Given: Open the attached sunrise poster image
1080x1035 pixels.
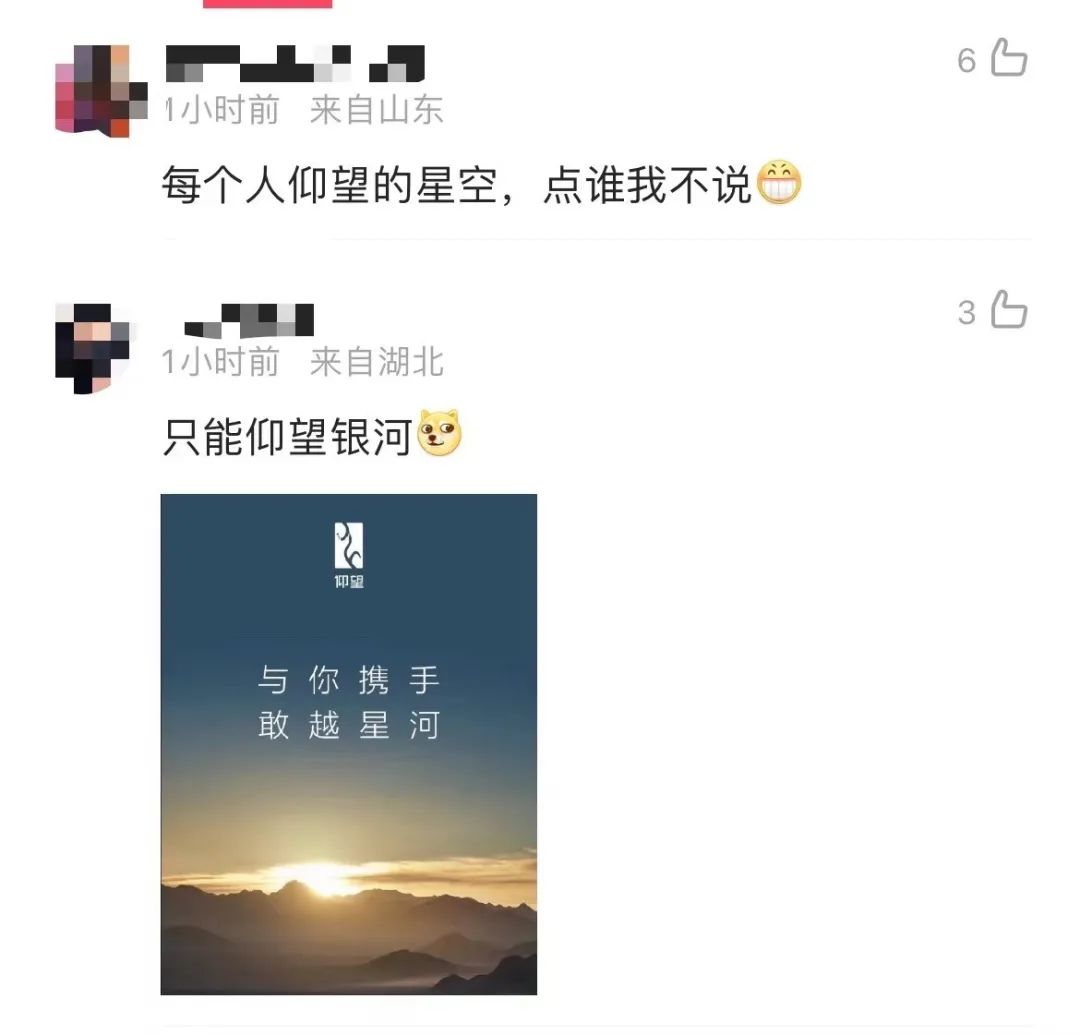Looking at the screenshot, I should pyautogui.click(x=349, y=744).
